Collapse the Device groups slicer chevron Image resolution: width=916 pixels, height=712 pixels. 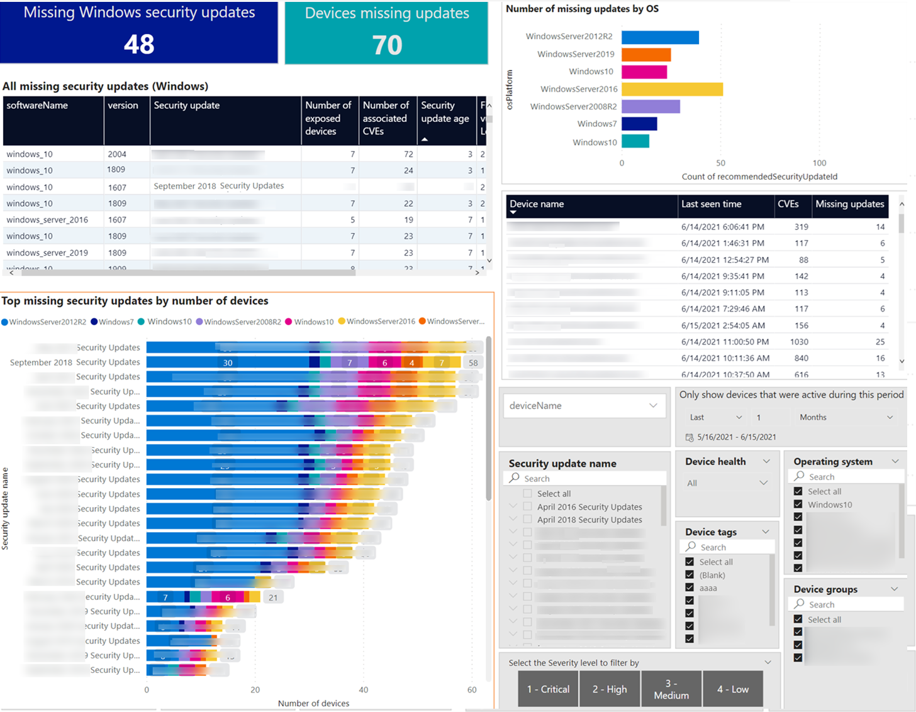[x=894, y=589]
